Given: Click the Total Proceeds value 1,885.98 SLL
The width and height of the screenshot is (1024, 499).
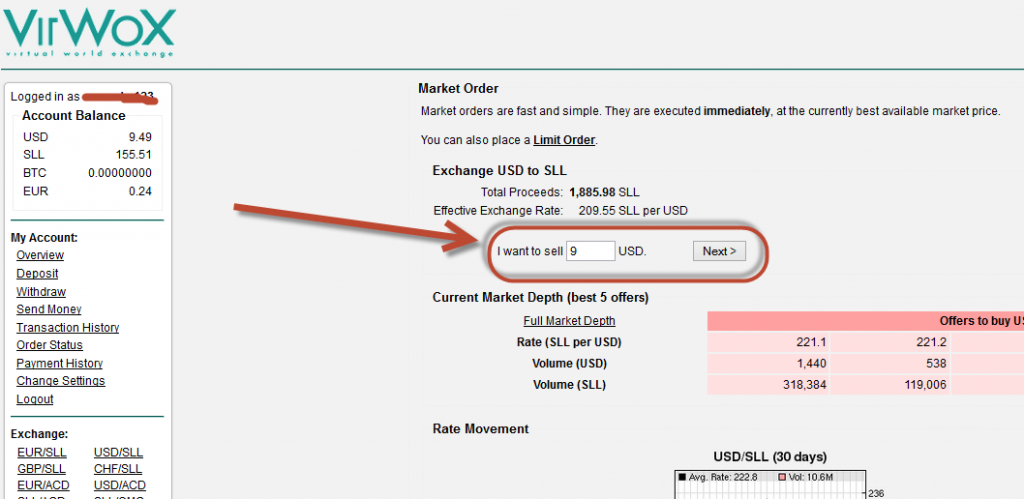Looking at the screenshot, I should (604, 193).
